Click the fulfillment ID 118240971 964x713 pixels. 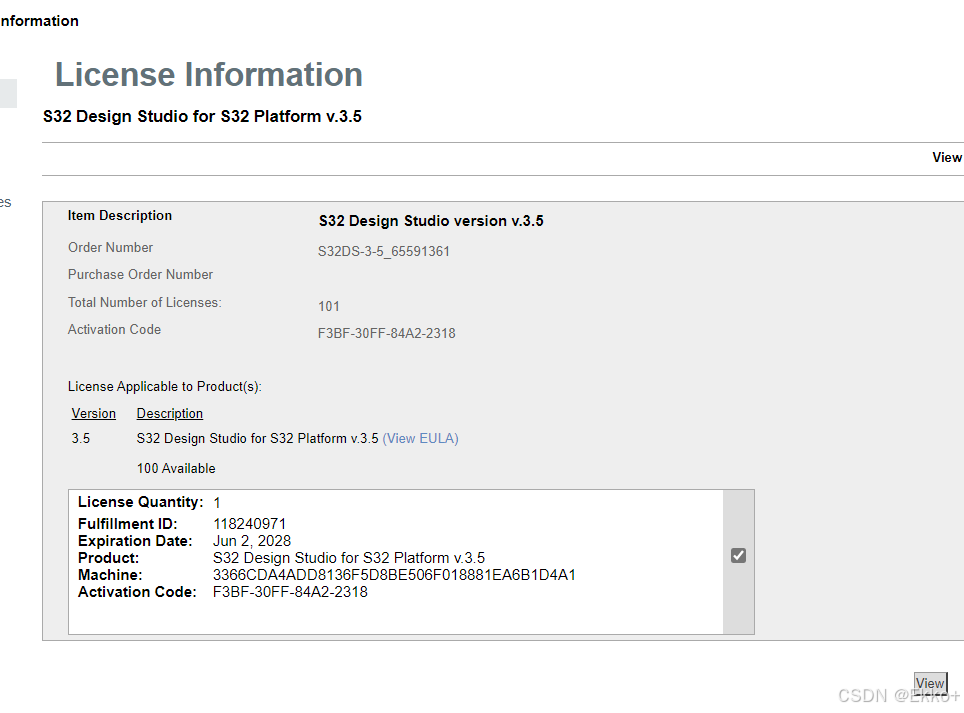(x=250, y=524)
